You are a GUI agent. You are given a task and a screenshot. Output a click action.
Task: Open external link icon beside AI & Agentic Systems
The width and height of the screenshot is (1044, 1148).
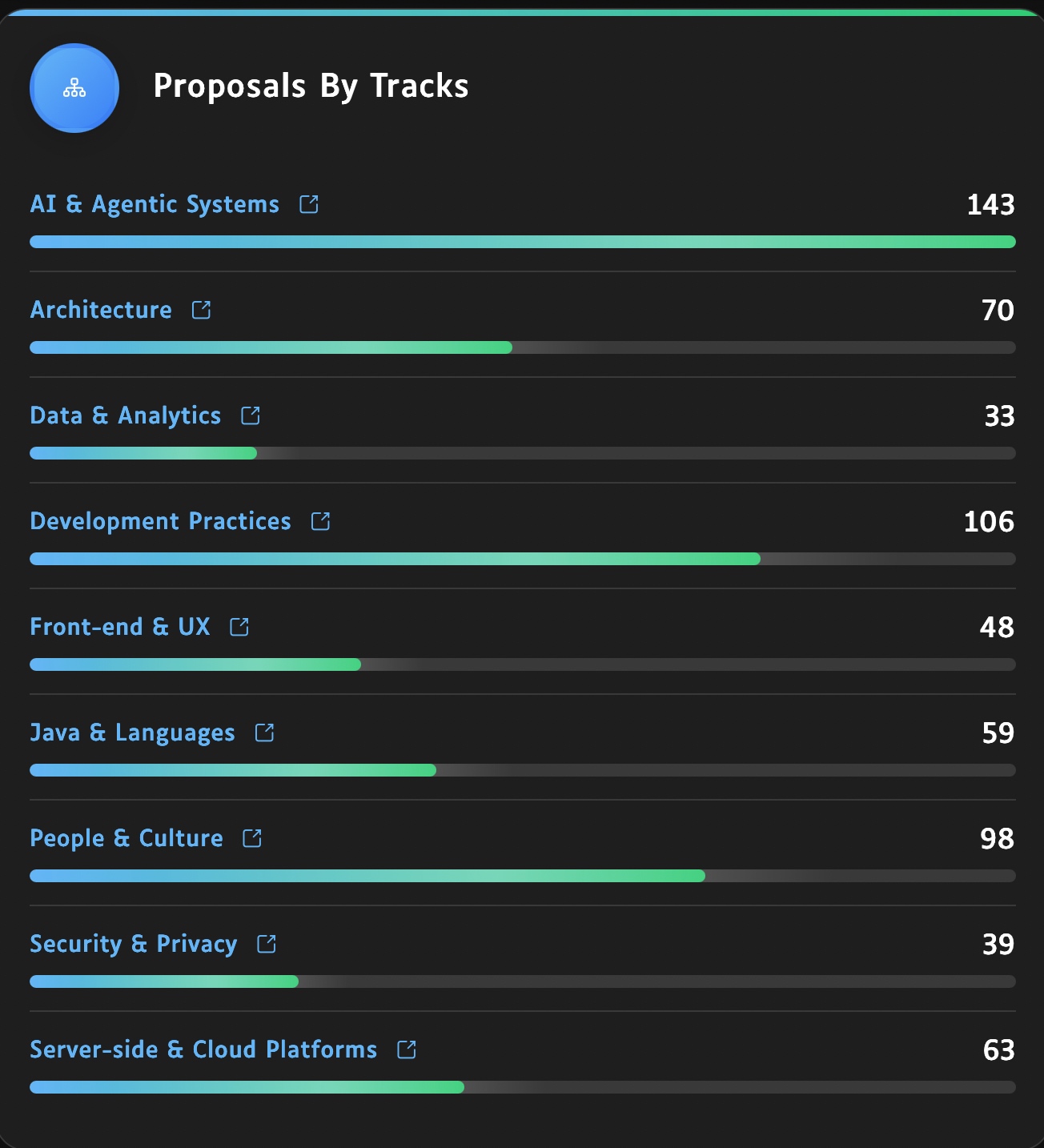(x=309, y=205)
